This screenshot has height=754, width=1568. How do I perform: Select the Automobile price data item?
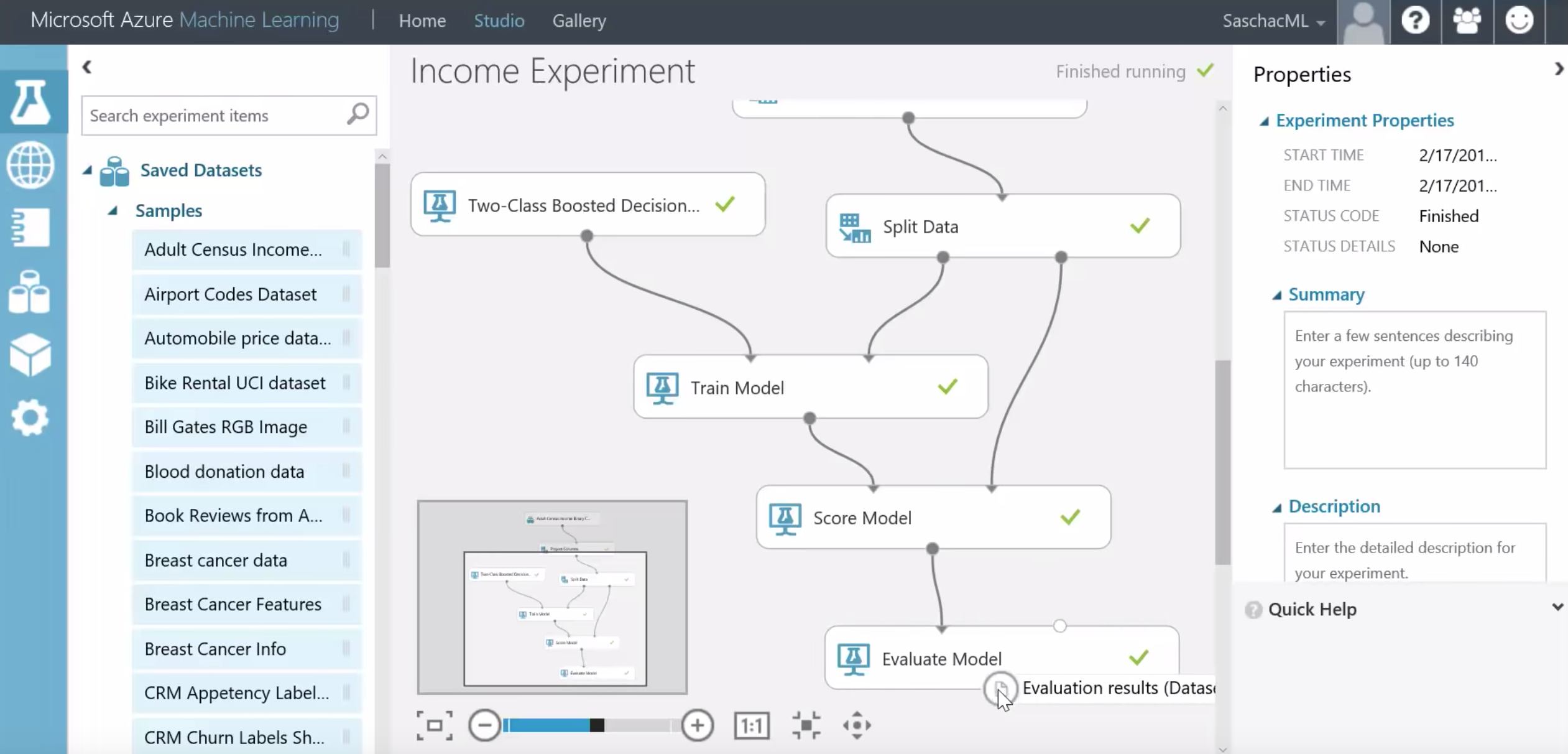click(247, 338)
